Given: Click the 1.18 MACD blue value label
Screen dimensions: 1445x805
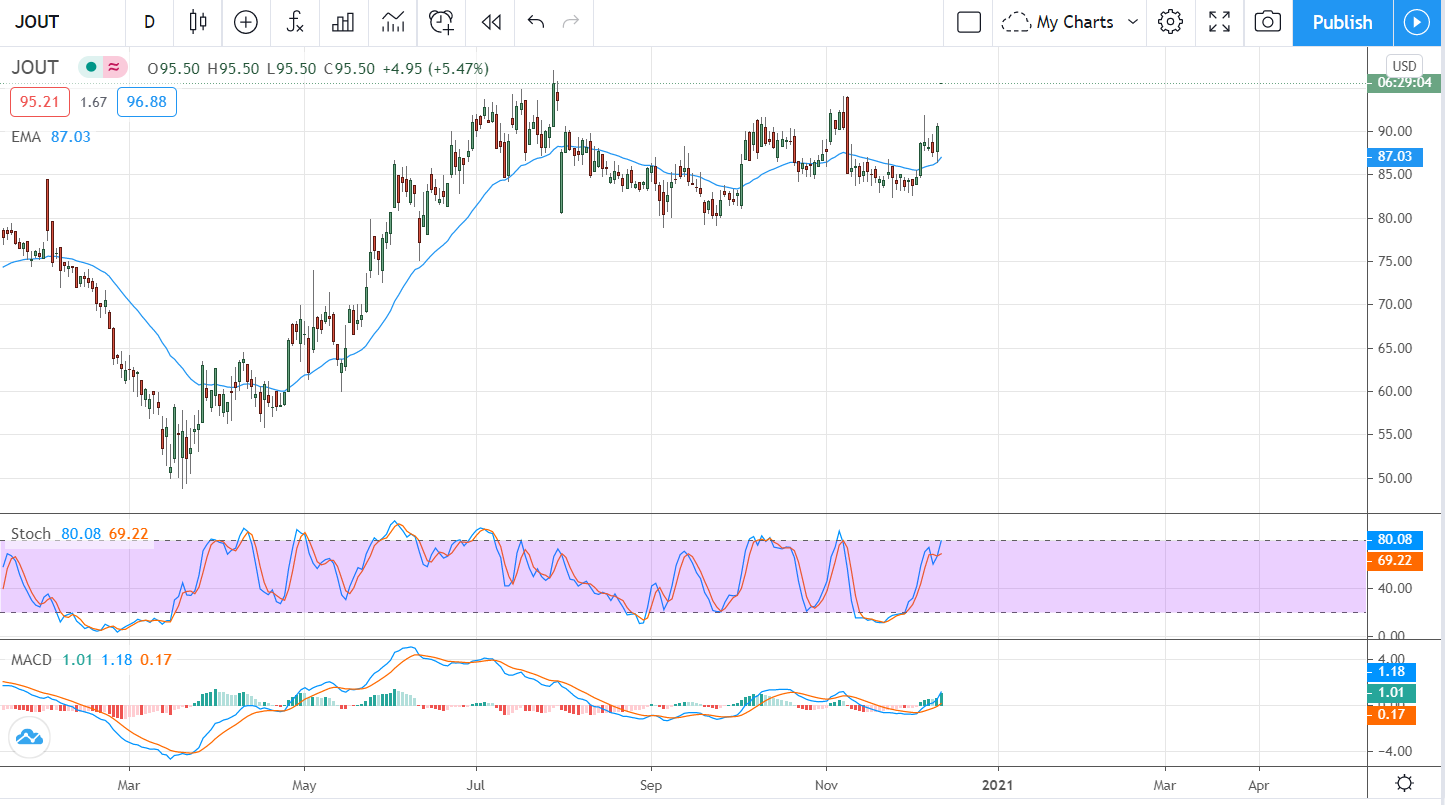Looking at the screenshot, I should pyautogui.click(x=1392, y=672).
